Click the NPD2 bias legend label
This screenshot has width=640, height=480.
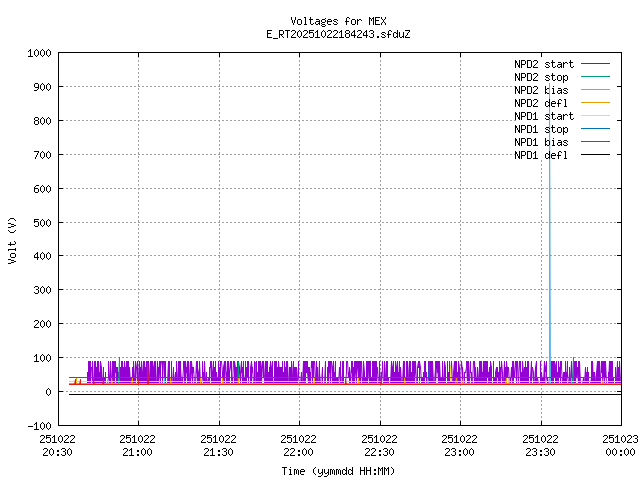pos(541,90)
